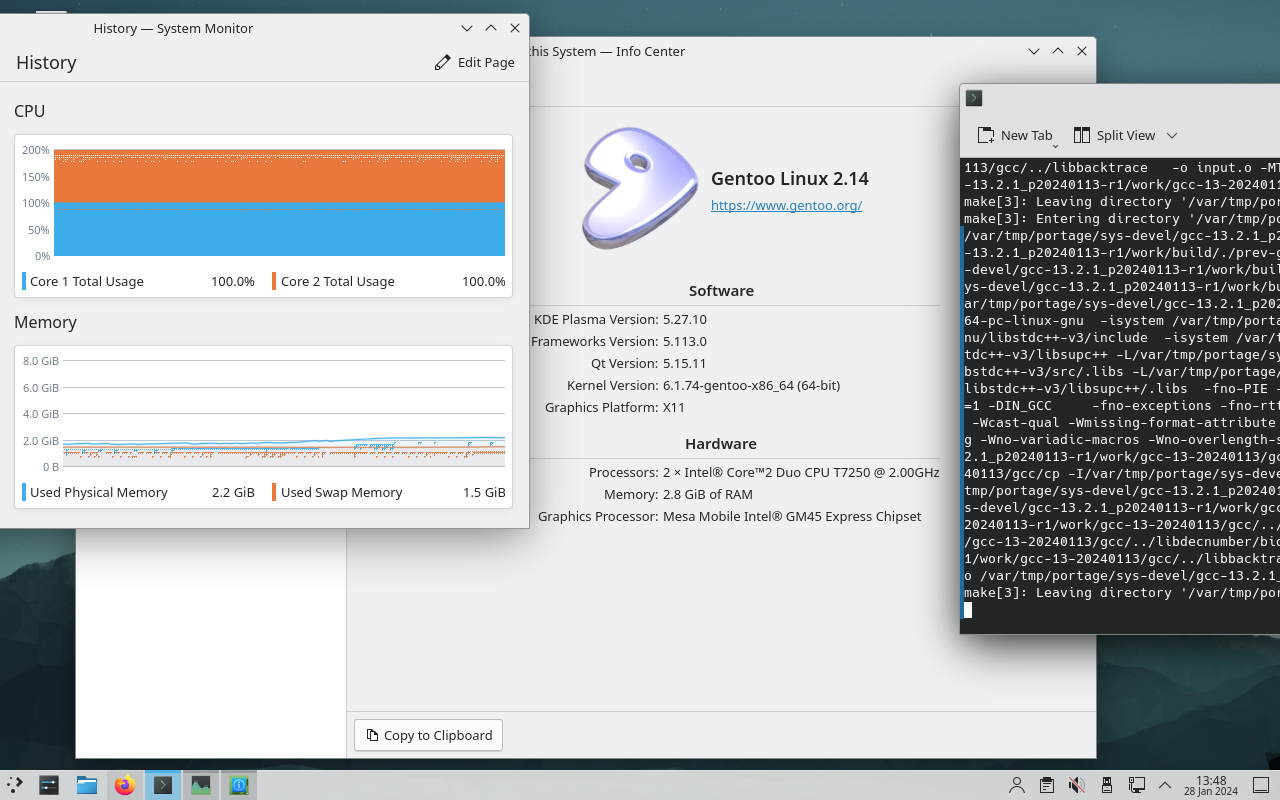This screenshot has width=1280, height=800.
Task: Open the KDE application launcher
Action: tap(14, 785)
